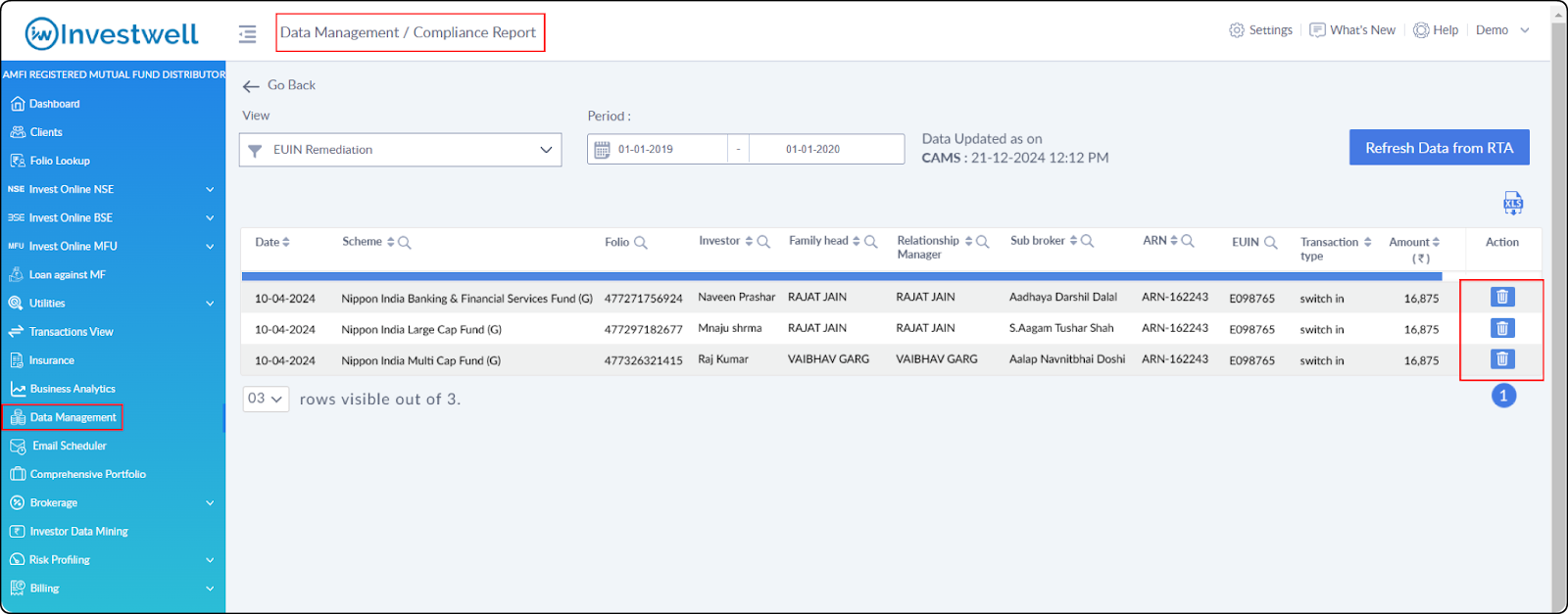Image resolution: width=1568 pixels, height=614 pixels.
Task: Expand the Demo user dropdown
Action: click(x=1502, y=30)
